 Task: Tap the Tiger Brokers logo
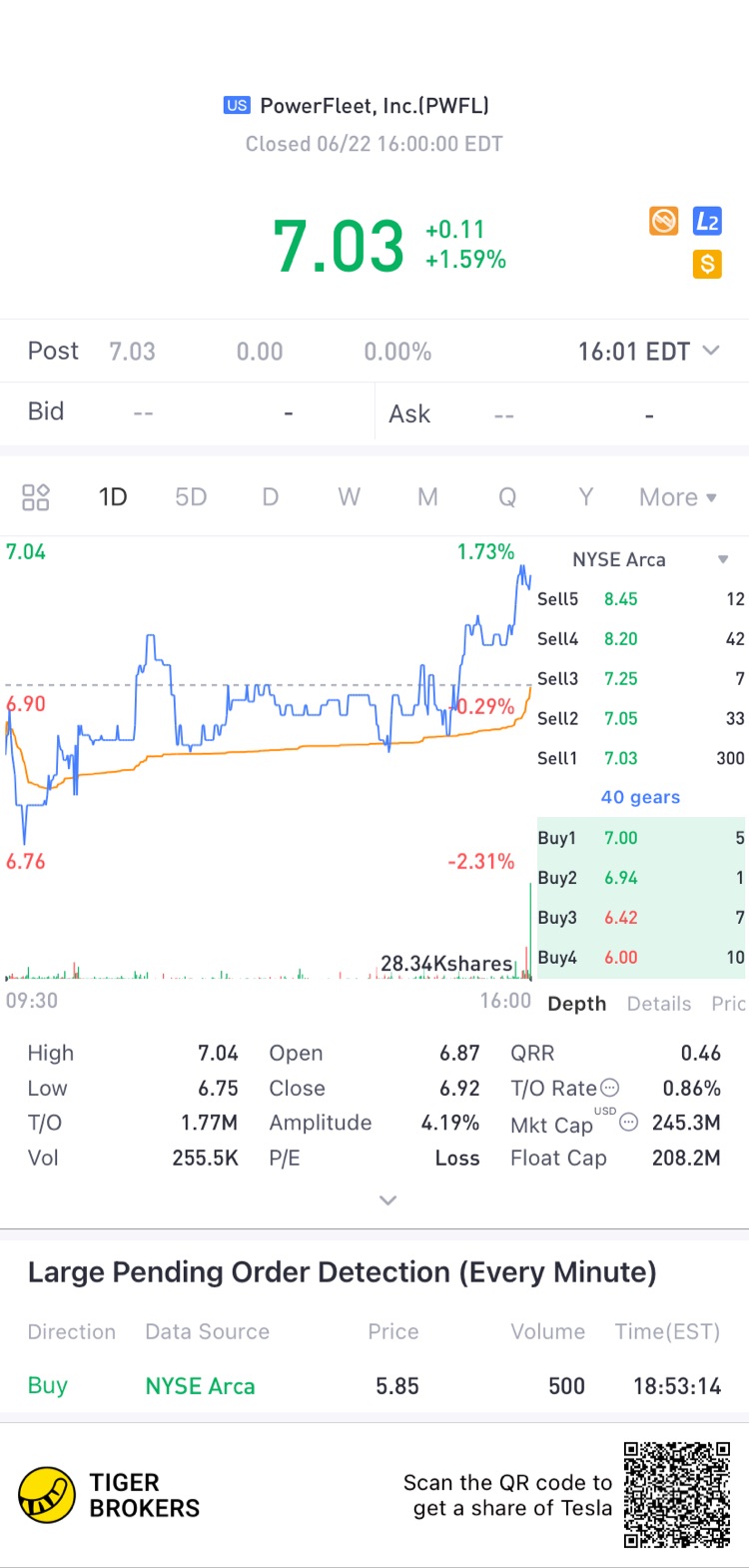tap(47, 1495)
